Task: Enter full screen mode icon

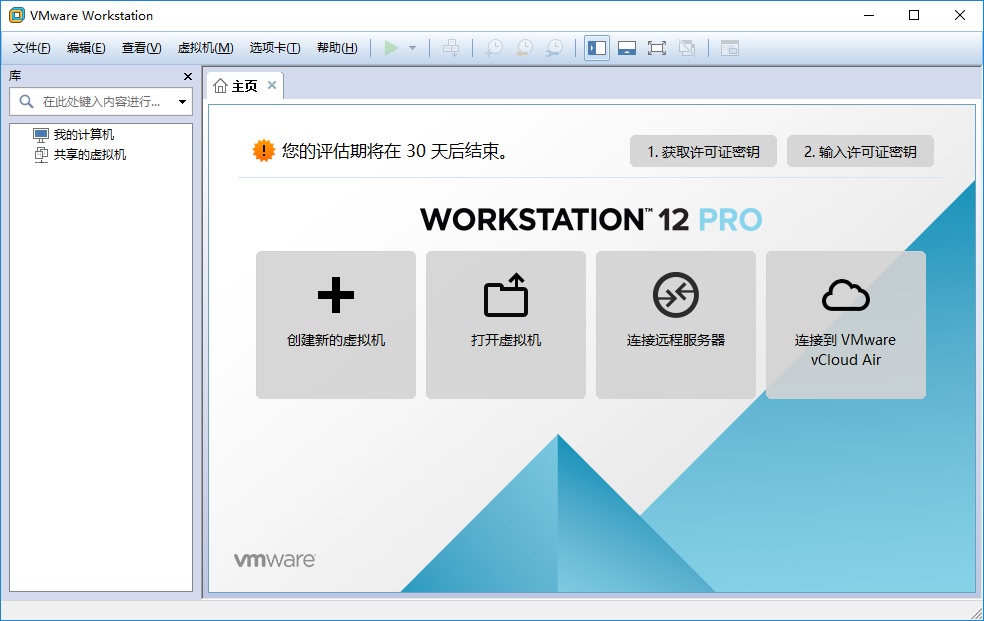Action: (x=656, y=48)
